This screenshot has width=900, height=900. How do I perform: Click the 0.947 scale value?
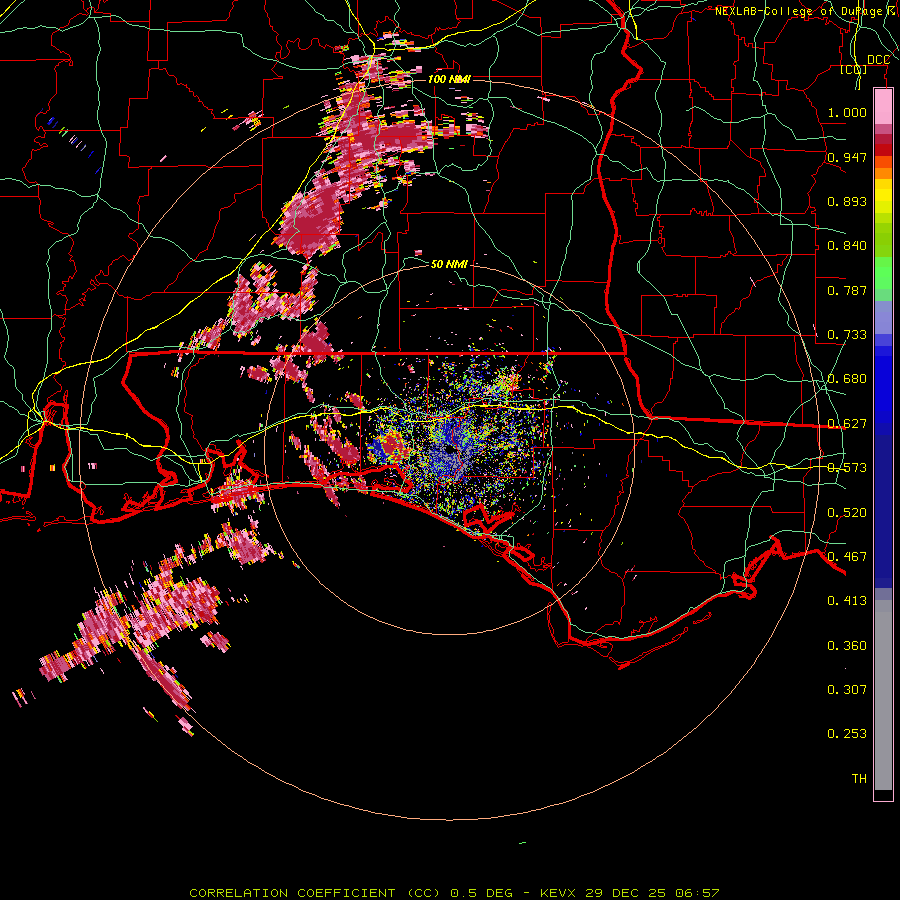[x=847, y=157]
